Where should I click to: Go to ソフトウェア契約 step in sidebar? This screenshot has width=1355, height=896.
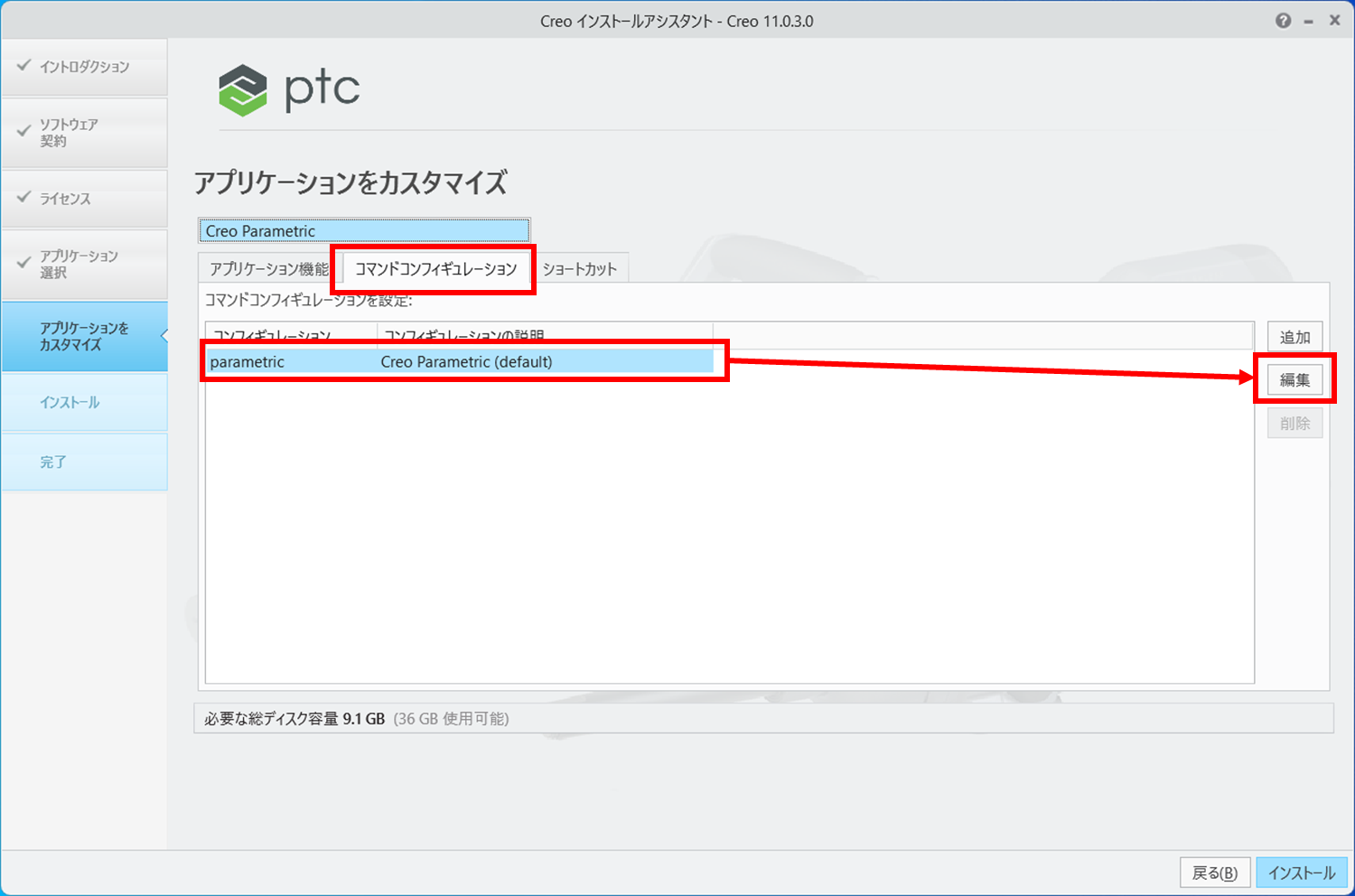(84, 133)
